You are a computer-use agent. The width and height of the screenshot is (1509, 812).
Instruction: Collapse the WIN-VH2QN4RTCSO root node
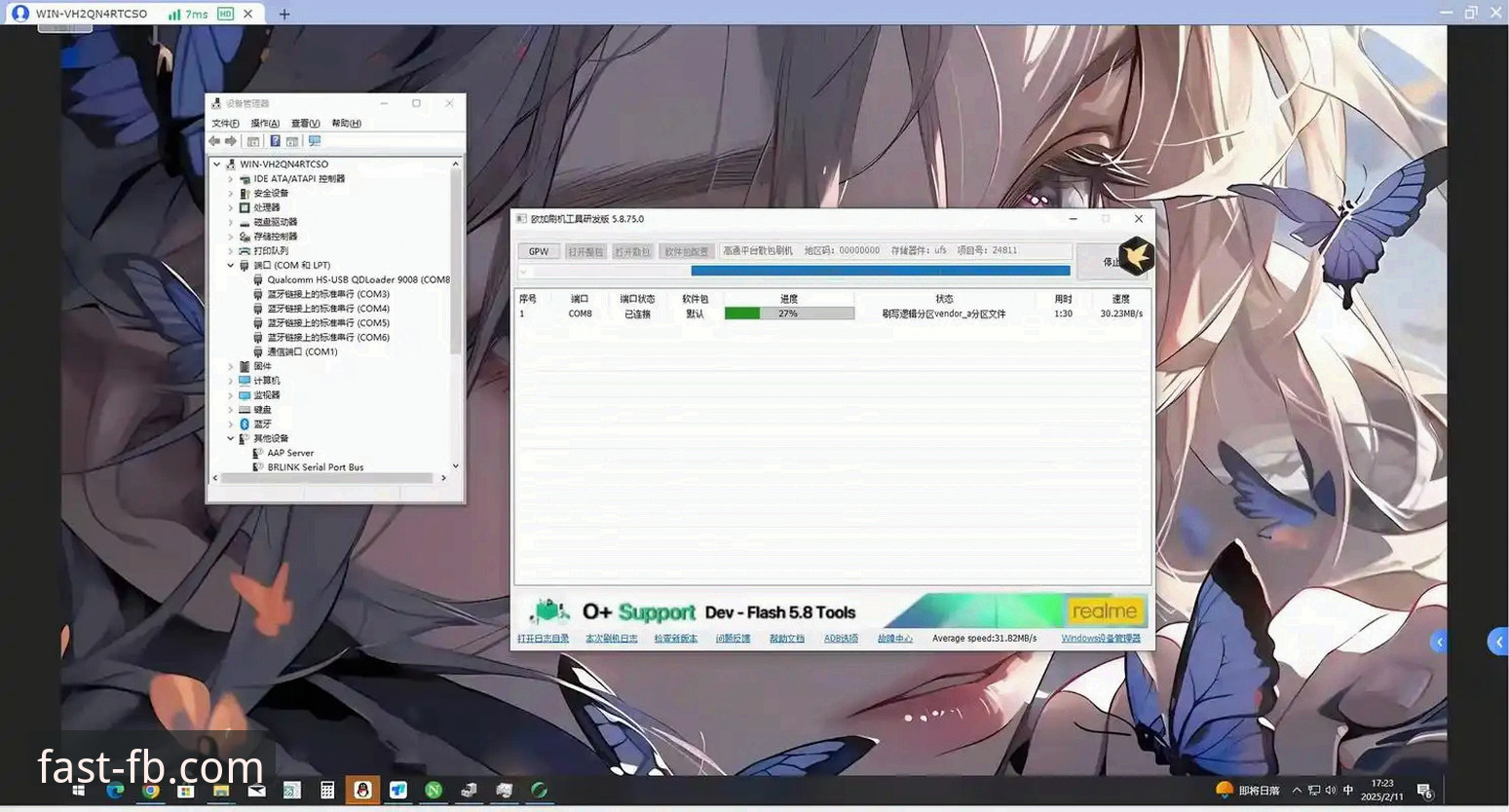pyautogui.click(x=217, y=165)
